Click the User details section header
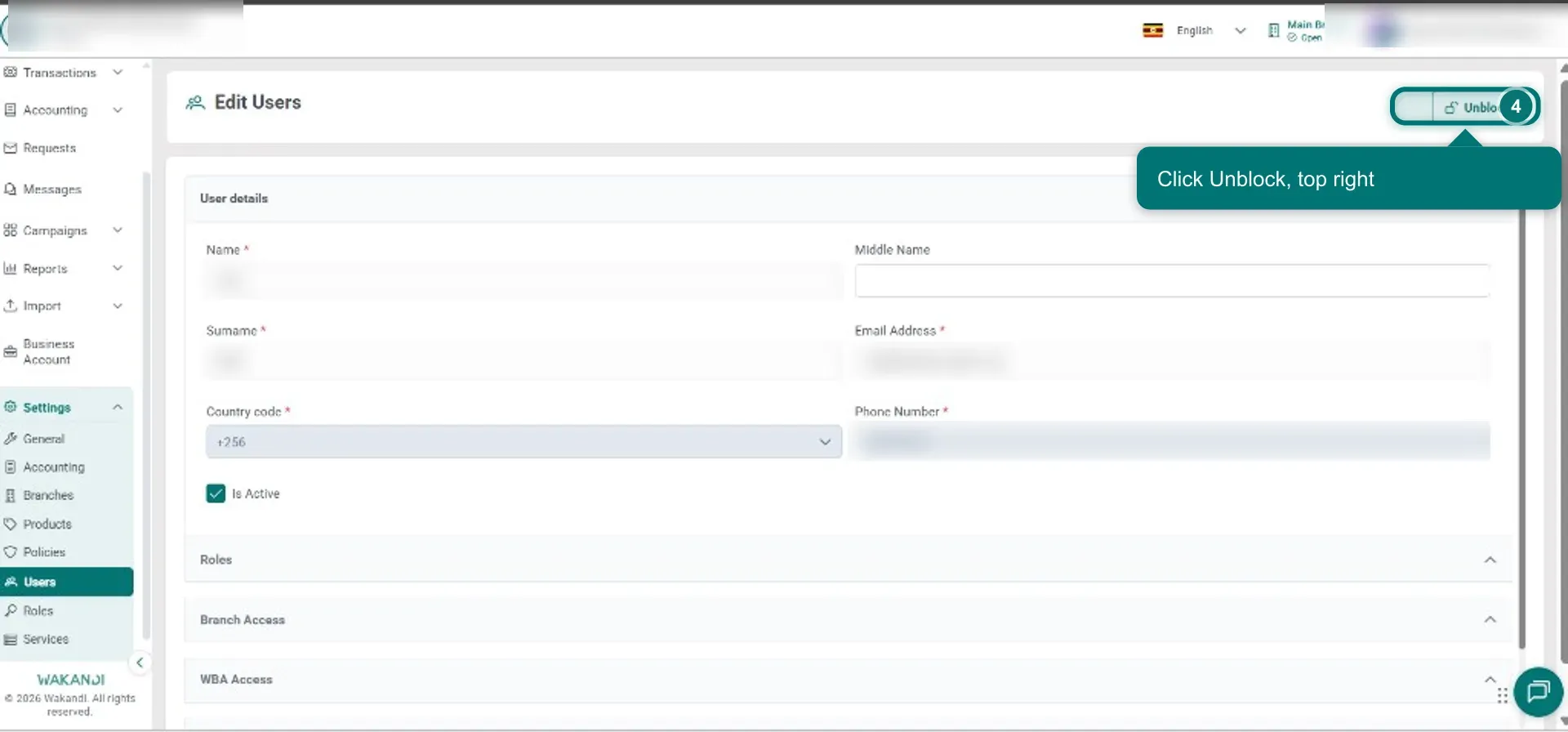 (x=848, y=199)
